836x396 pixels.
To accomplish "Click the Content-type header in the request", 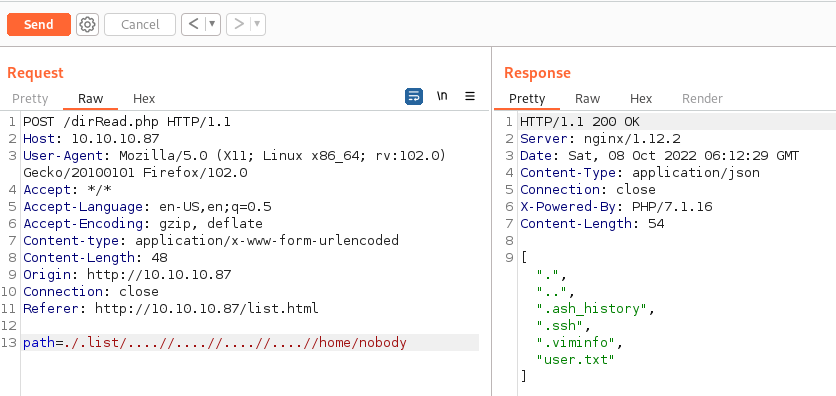I will 211,240.
